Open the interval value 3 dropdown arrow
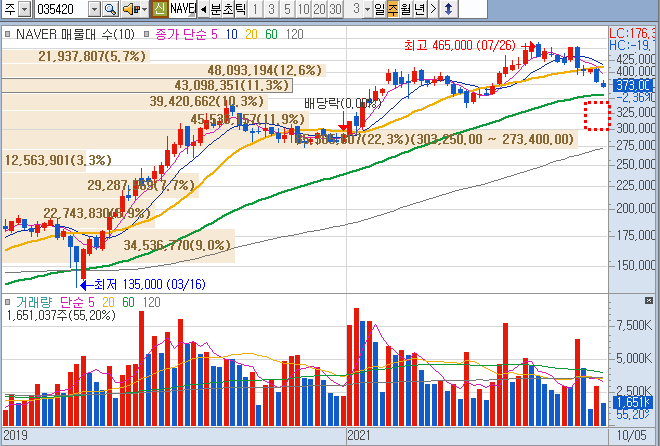660x446 pixels. (367, 9)
